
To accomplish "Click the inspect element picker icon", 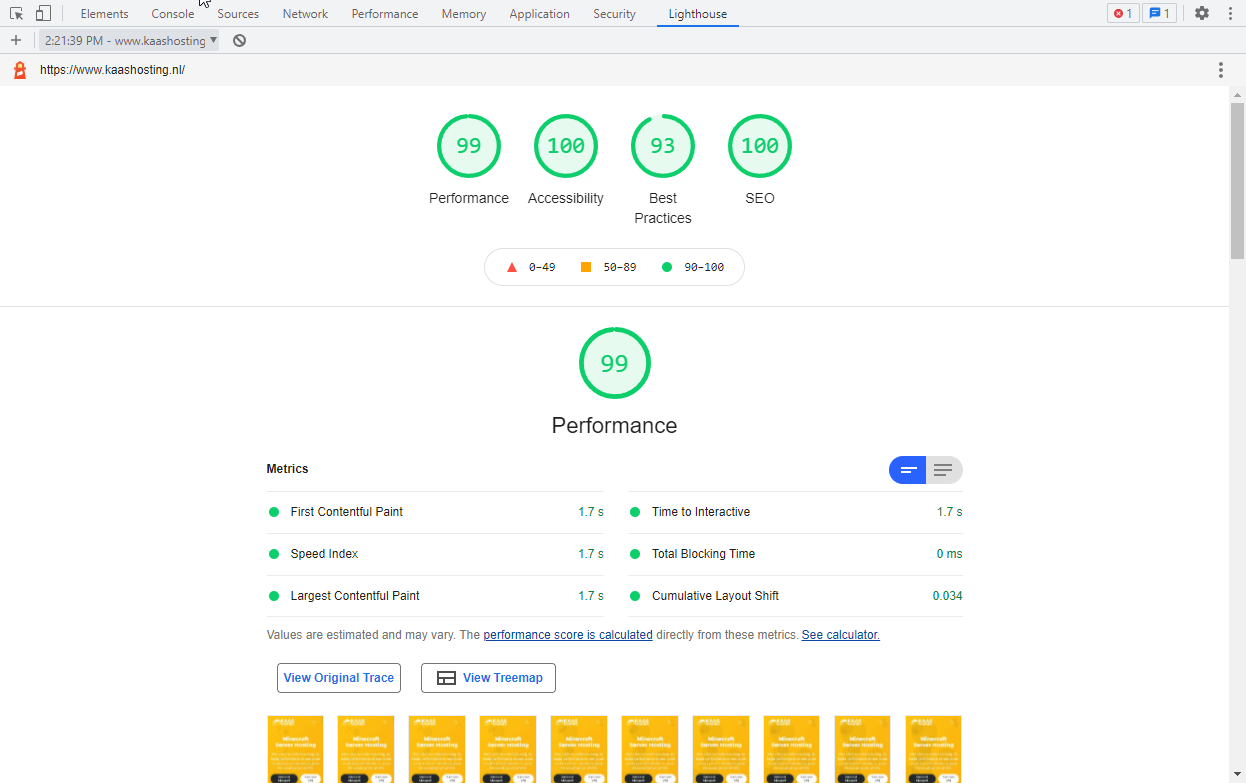I will 17,14.
